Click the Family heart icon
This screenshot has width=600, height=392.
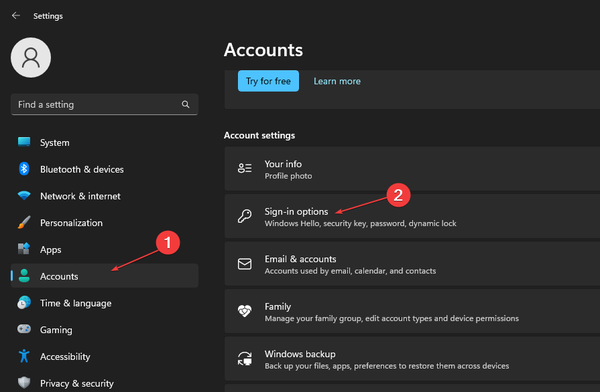[x=245, y=311]
